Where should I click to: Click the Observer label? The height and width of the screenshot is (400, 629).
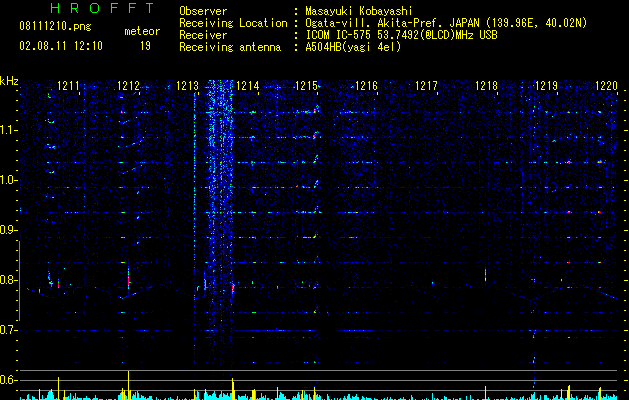click(203, 11)
